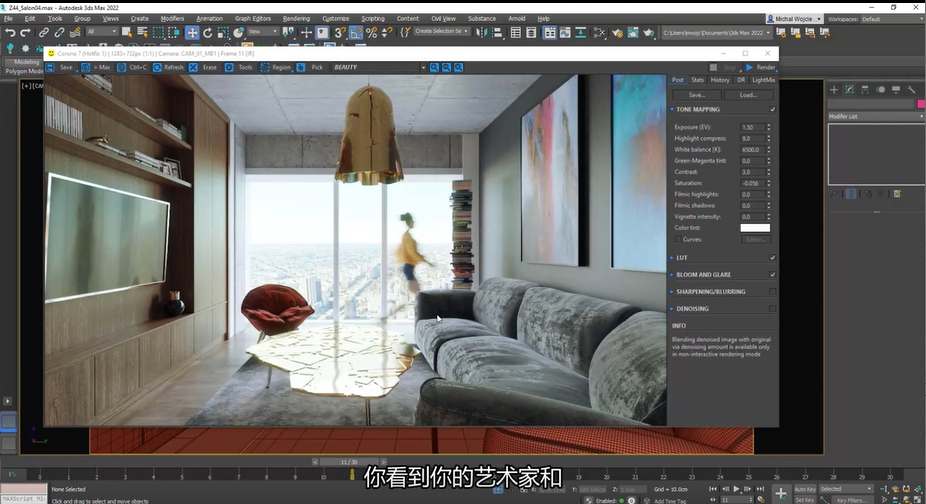Click the Select Object arrow icon
Screen dimensions: 926x504
[x=126, y=32]
